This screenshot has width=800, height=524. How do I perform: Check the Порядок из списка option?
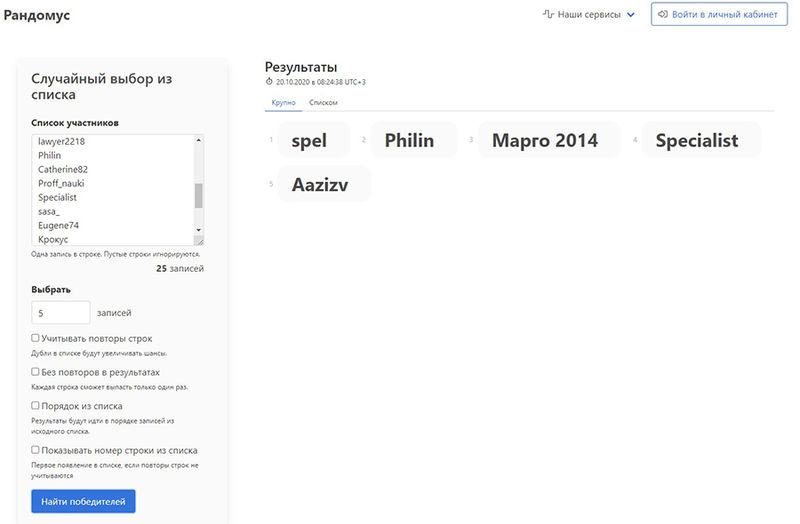(x=36, y=406)
